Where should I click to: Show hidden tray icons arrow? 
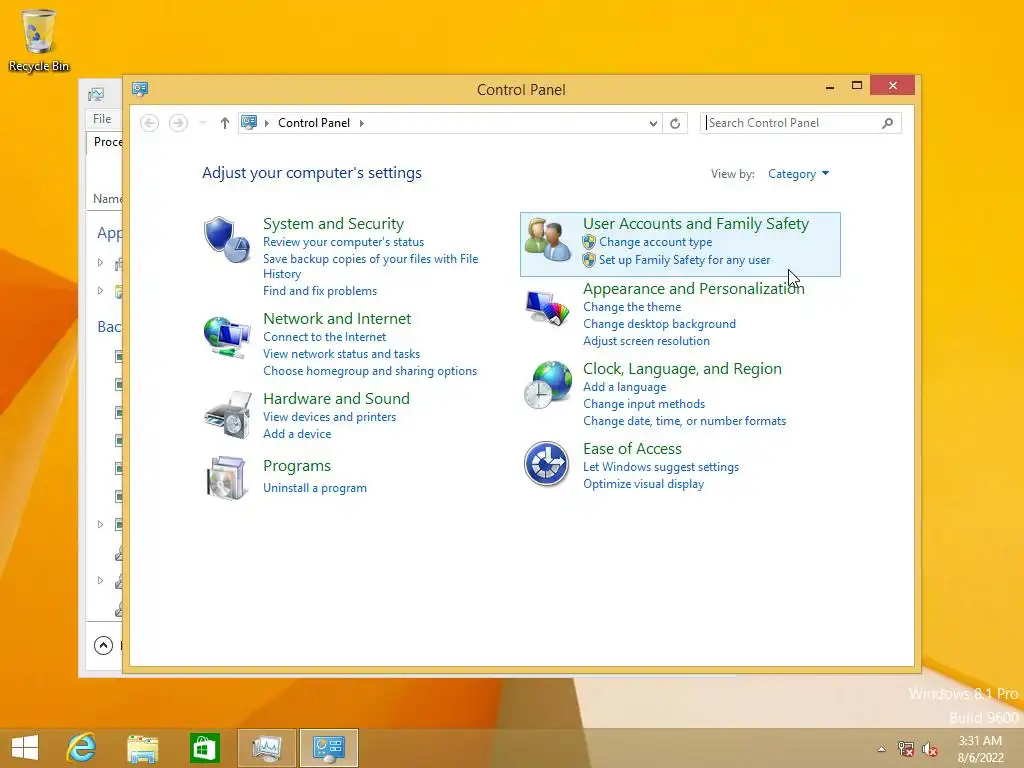pyautogui.click(x=882, y=749)
